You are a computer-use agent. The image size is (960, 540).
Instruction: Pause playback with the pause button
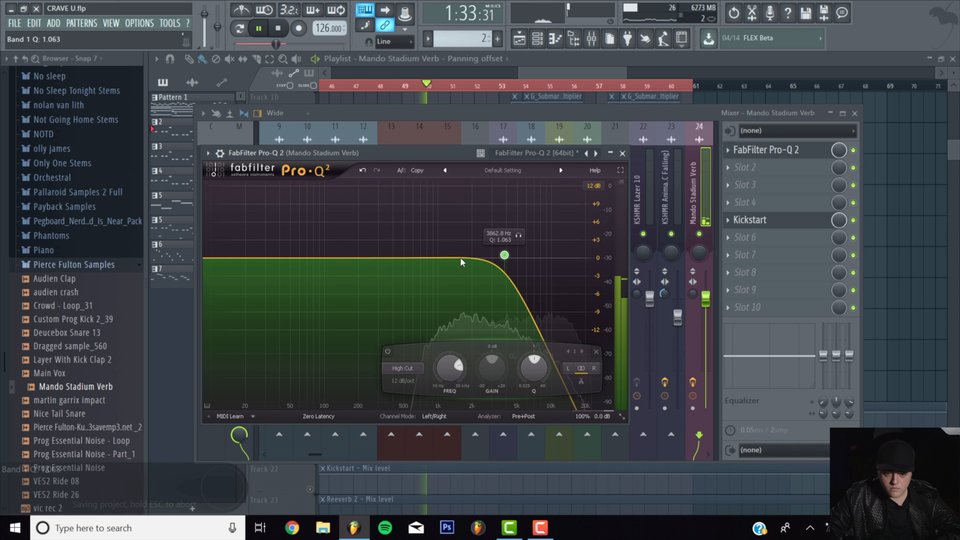258,28
